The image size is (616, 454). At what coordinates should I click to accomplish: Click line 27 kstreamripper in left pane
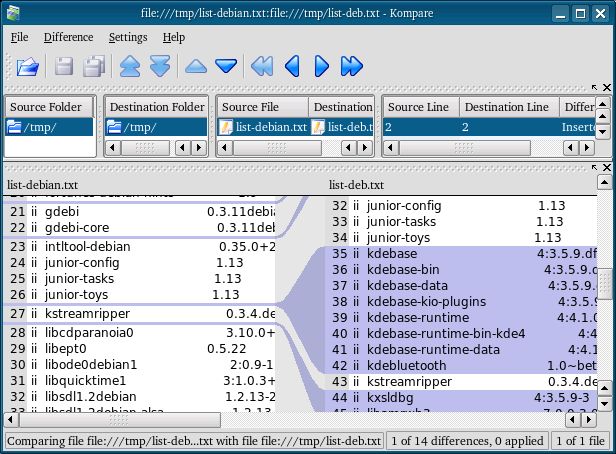[x=139, y=314]
